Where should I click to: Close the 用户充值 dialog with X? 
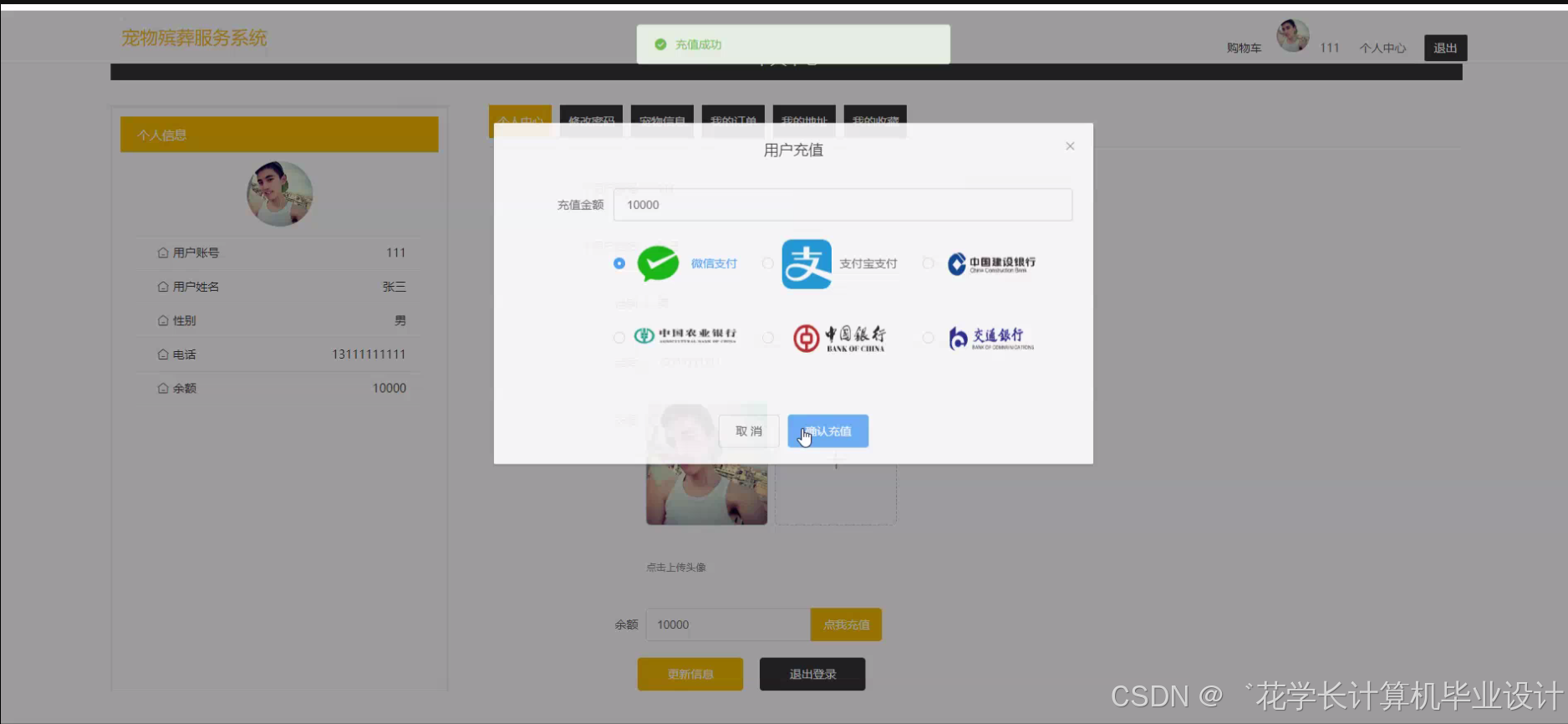pos(1070,146)
